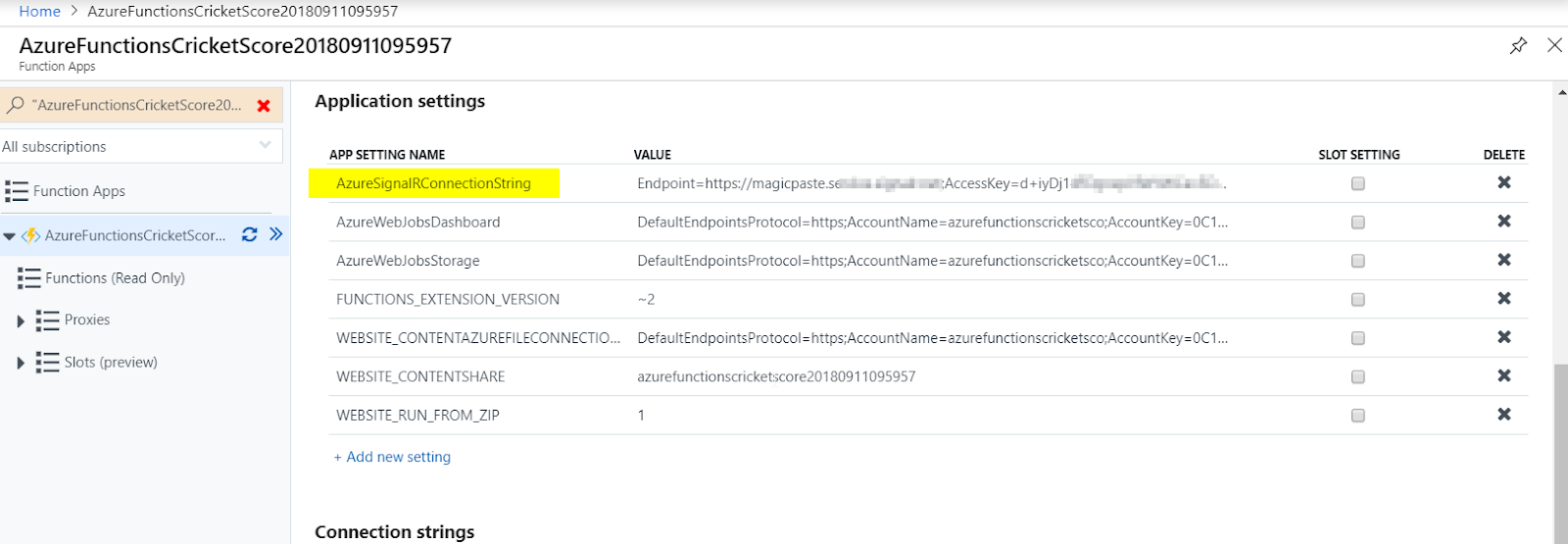1568x544 pixels.
Task: Close the function app blade
Action: [x=1554, y=45]
